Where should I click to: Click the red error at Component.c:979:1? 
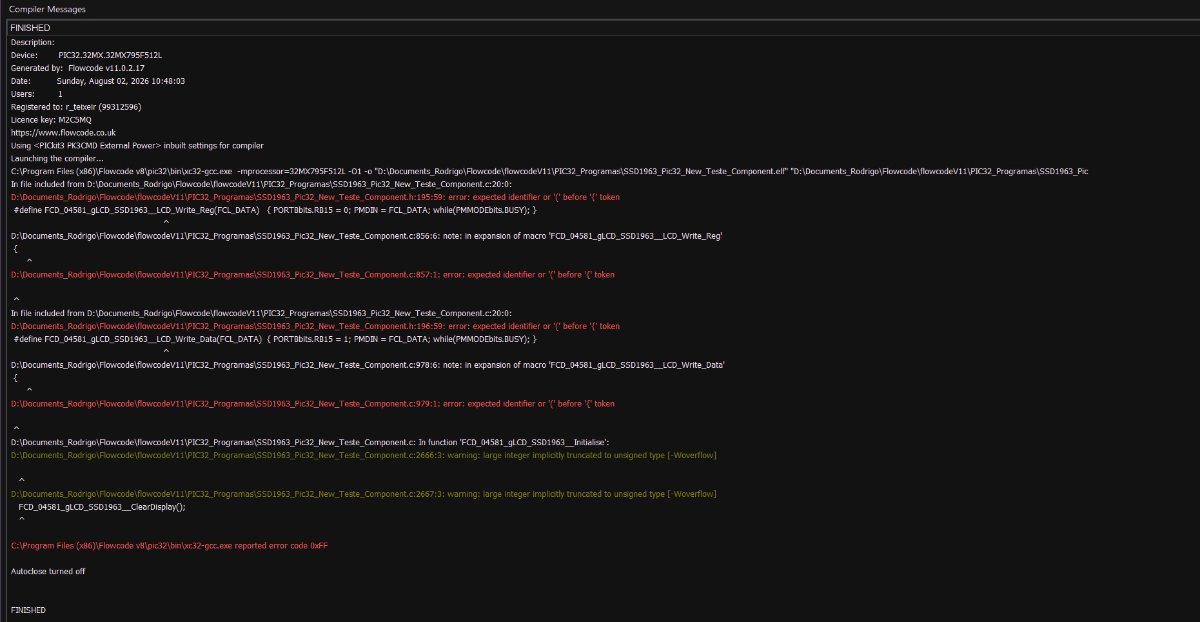[312, 404]
